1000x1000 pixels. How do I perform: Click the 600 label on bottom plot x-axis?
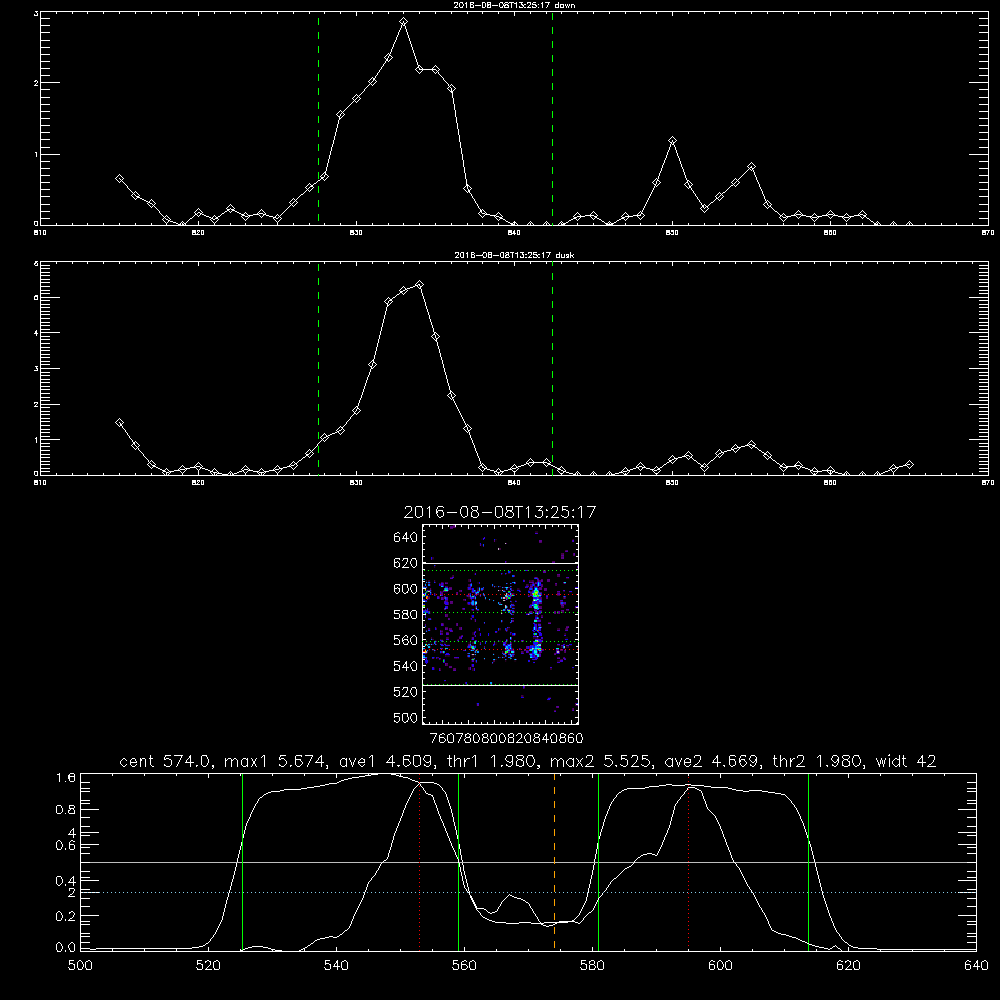coord(720,966)
